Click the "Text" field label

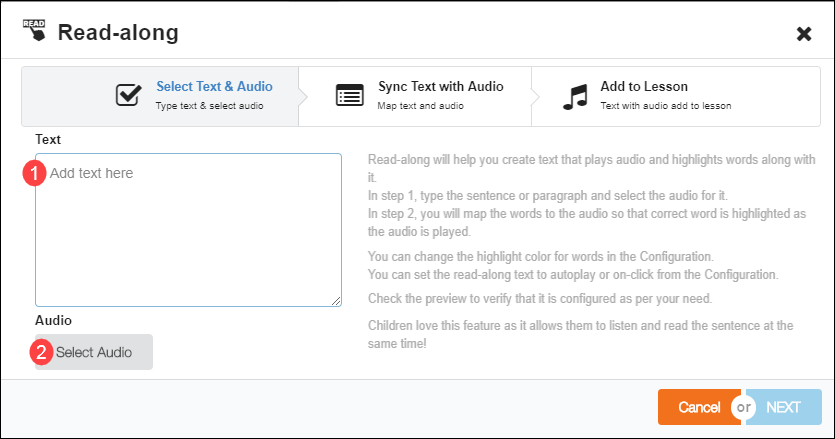click(48, 139)
